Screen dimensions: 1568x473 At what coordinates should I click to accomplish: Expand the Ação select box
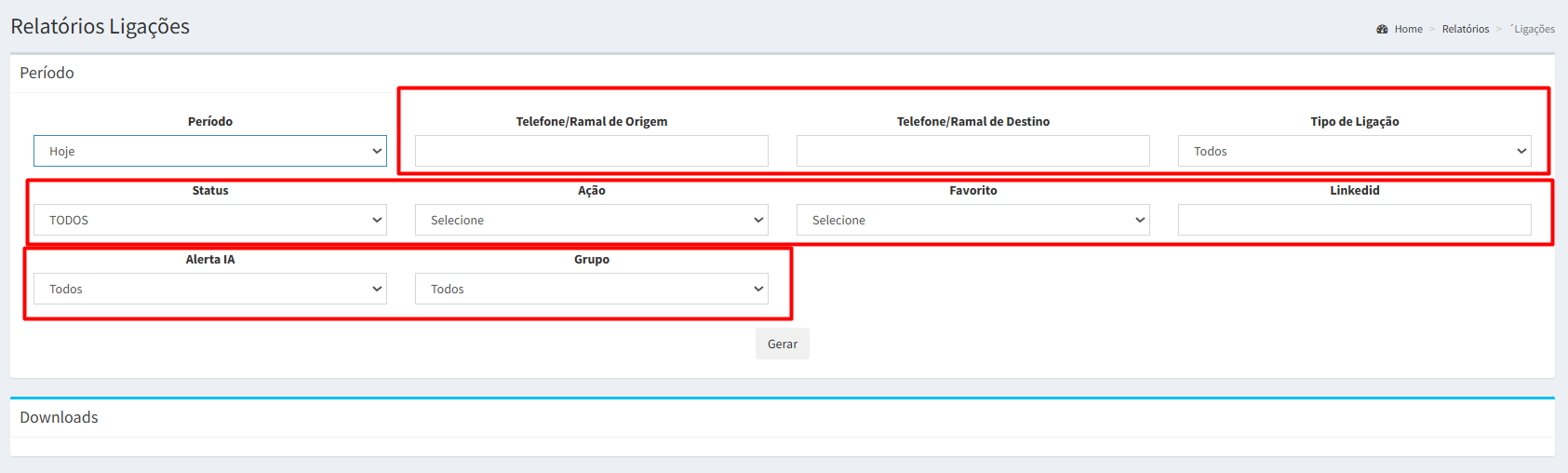591,220
